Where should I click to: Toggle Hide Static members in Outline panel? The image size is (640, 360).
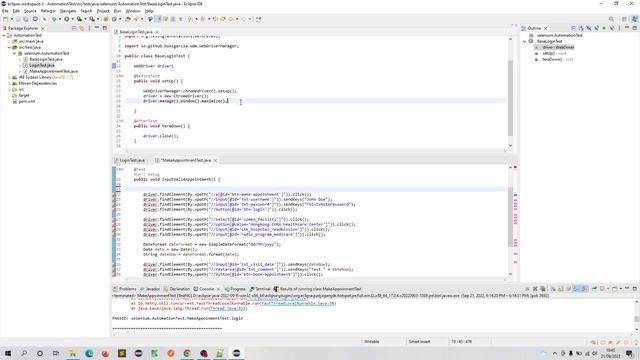[596, 28]
